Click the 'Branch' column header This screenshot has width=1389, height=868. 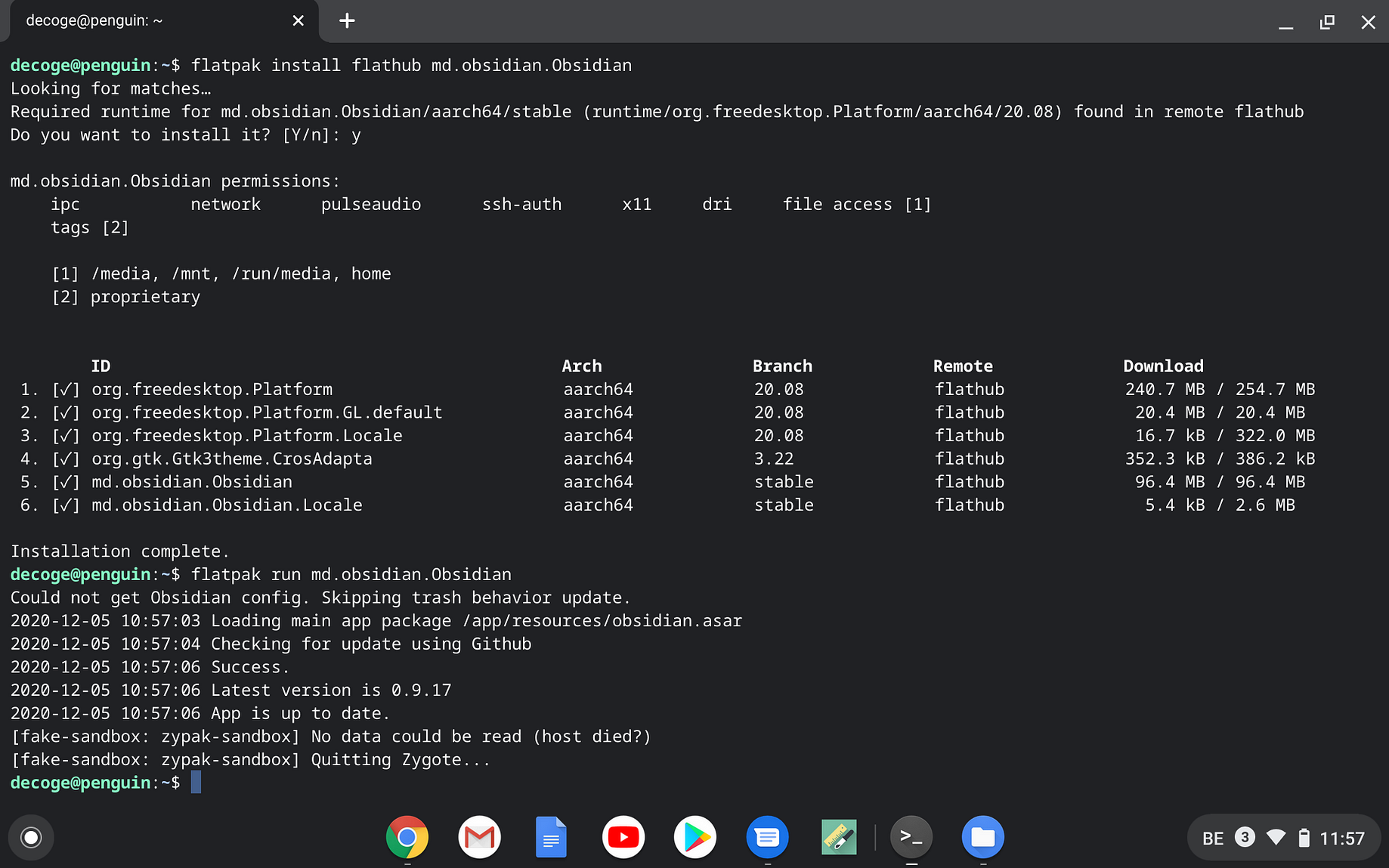pyautogui.click(x=782, y=366)
